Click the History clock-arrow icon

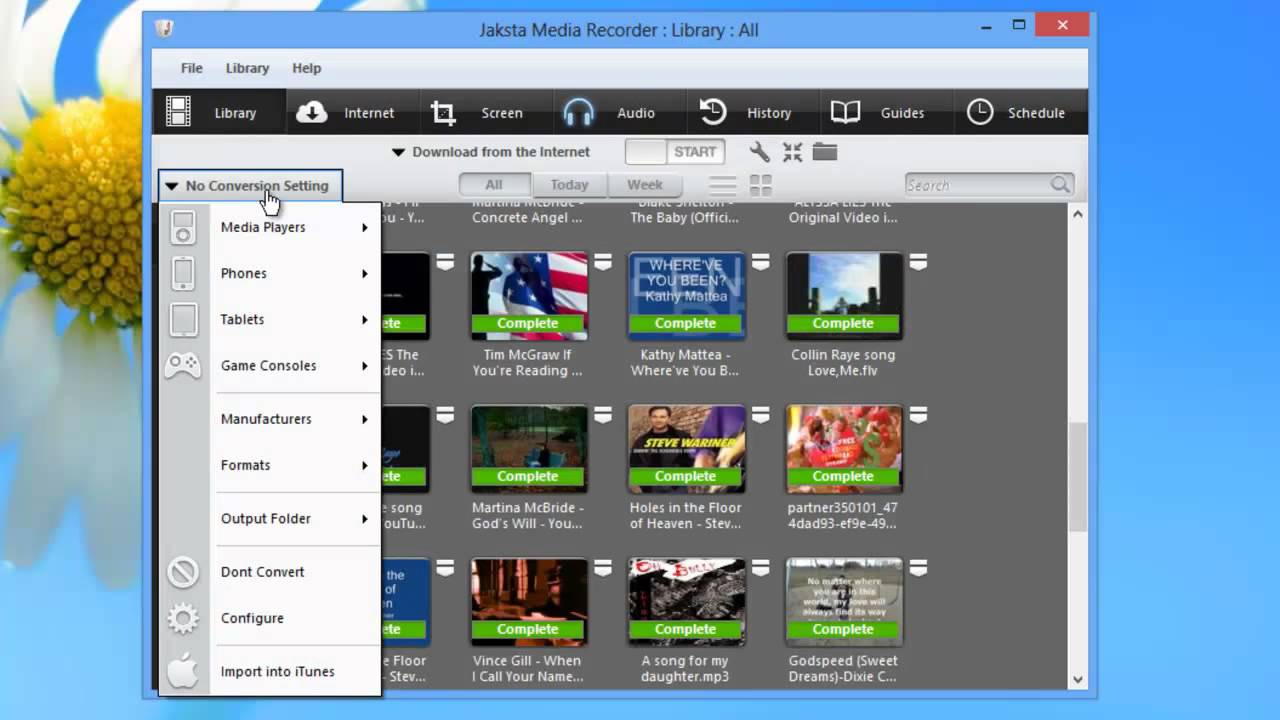713,112
